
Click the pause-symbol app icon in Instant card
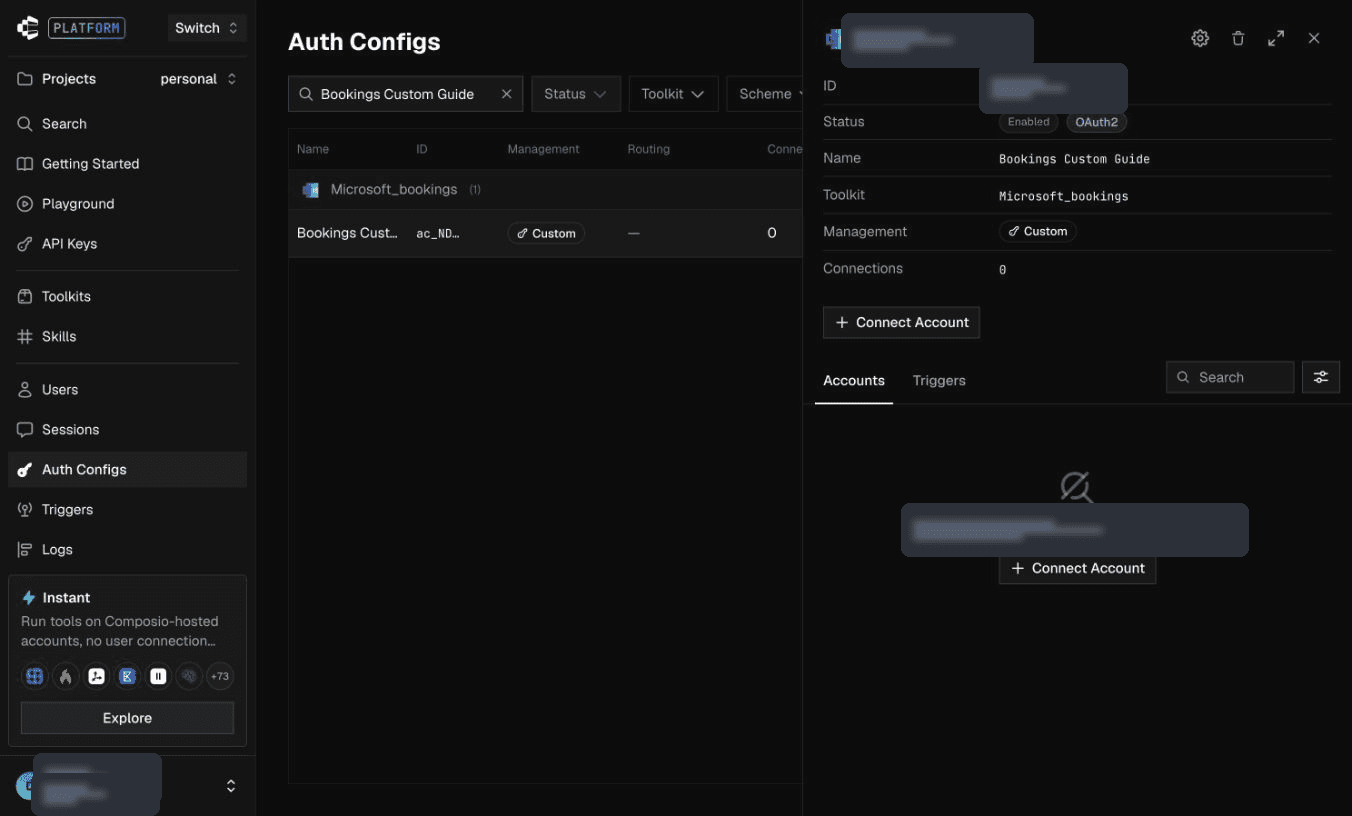pos(158,677)
